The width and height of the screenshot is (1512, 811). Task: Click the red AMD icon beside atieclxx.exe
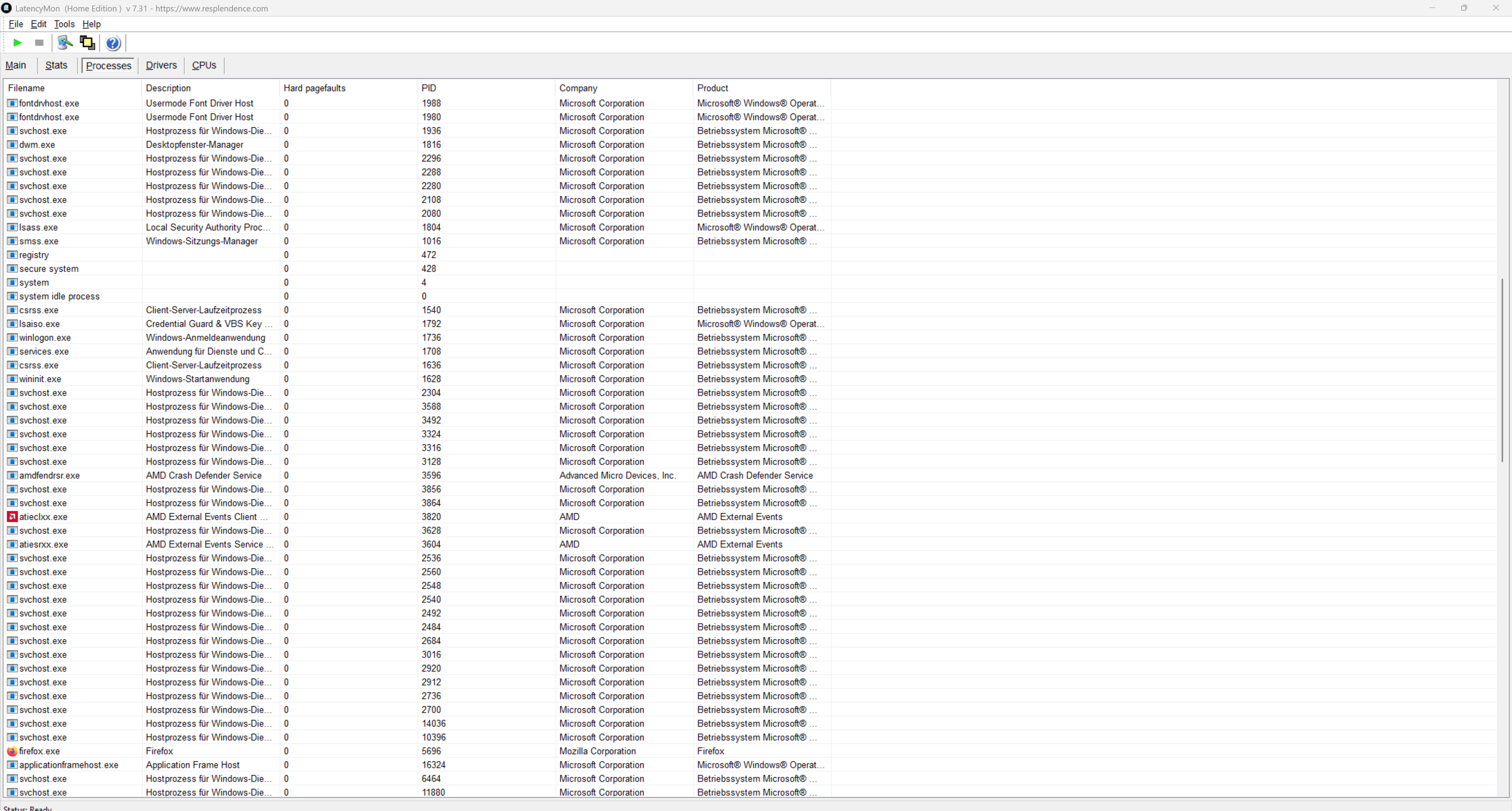(12, 517)
